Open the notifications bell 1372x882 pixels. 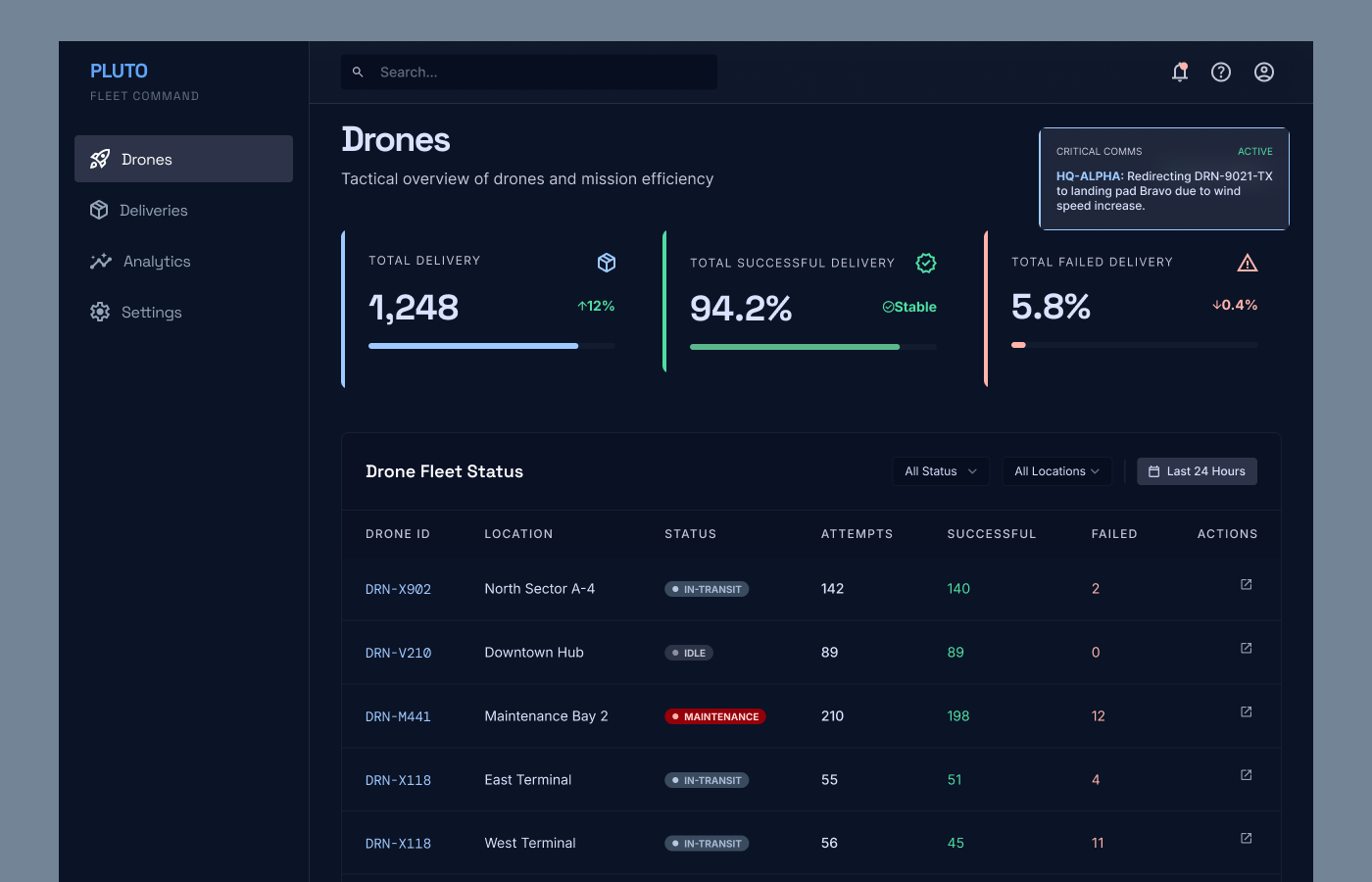[1180, 72]
